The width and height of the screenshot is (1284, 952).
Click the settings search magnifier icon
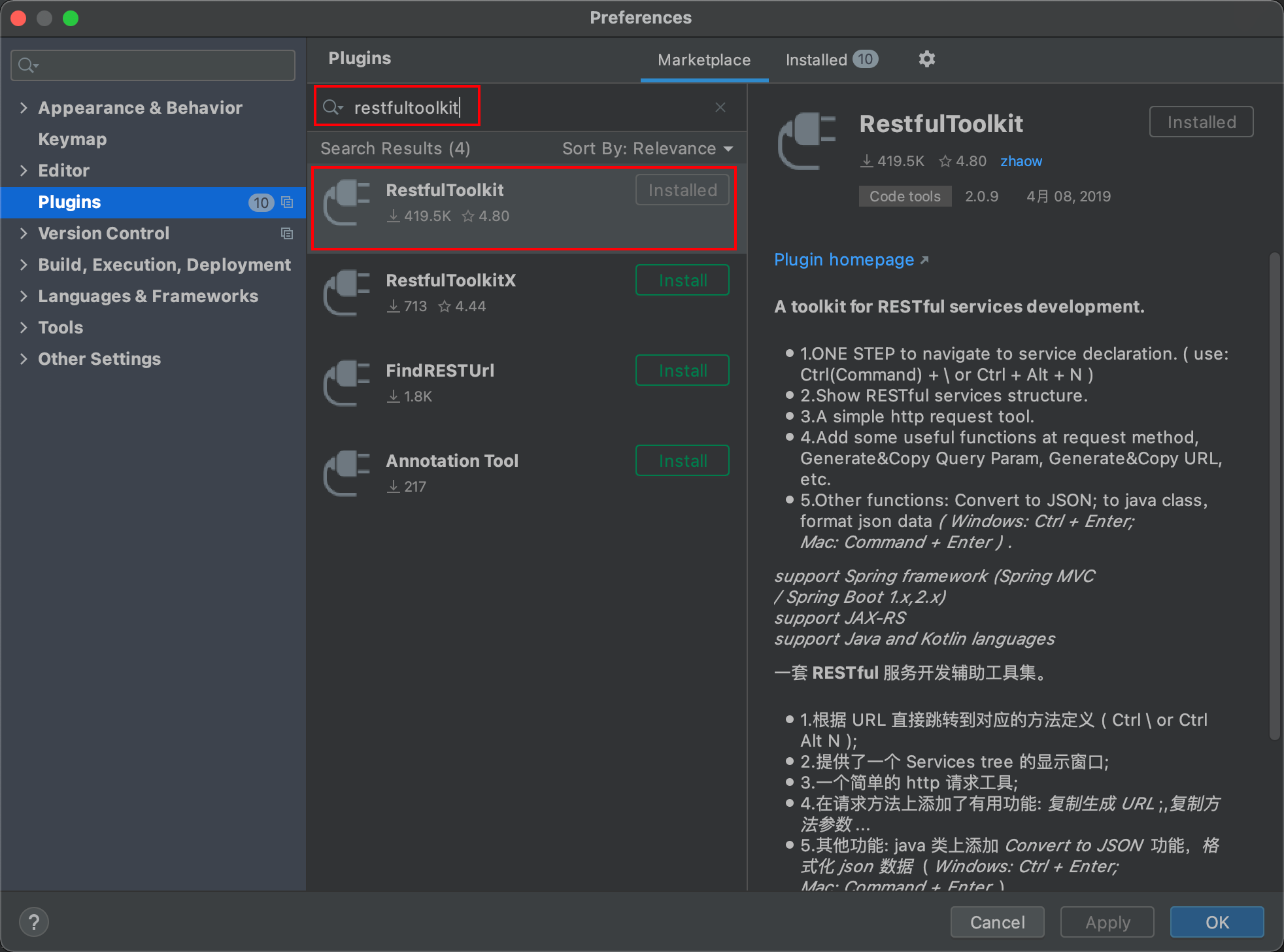[x=28, y=65]
